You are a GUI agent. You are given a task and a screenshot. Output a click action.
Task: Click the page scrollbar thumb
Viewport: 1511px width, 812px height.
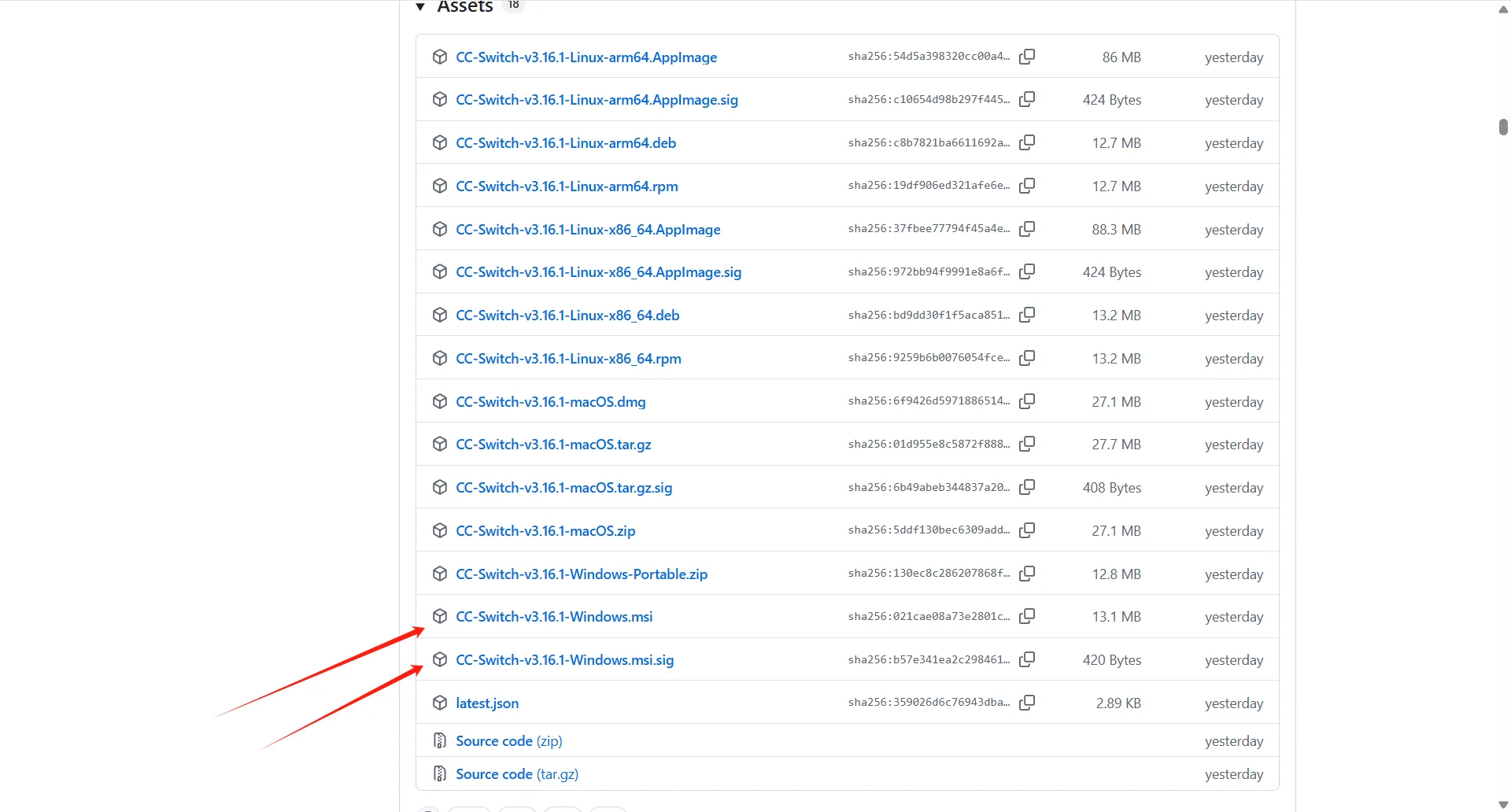[x=1503, y=127]
